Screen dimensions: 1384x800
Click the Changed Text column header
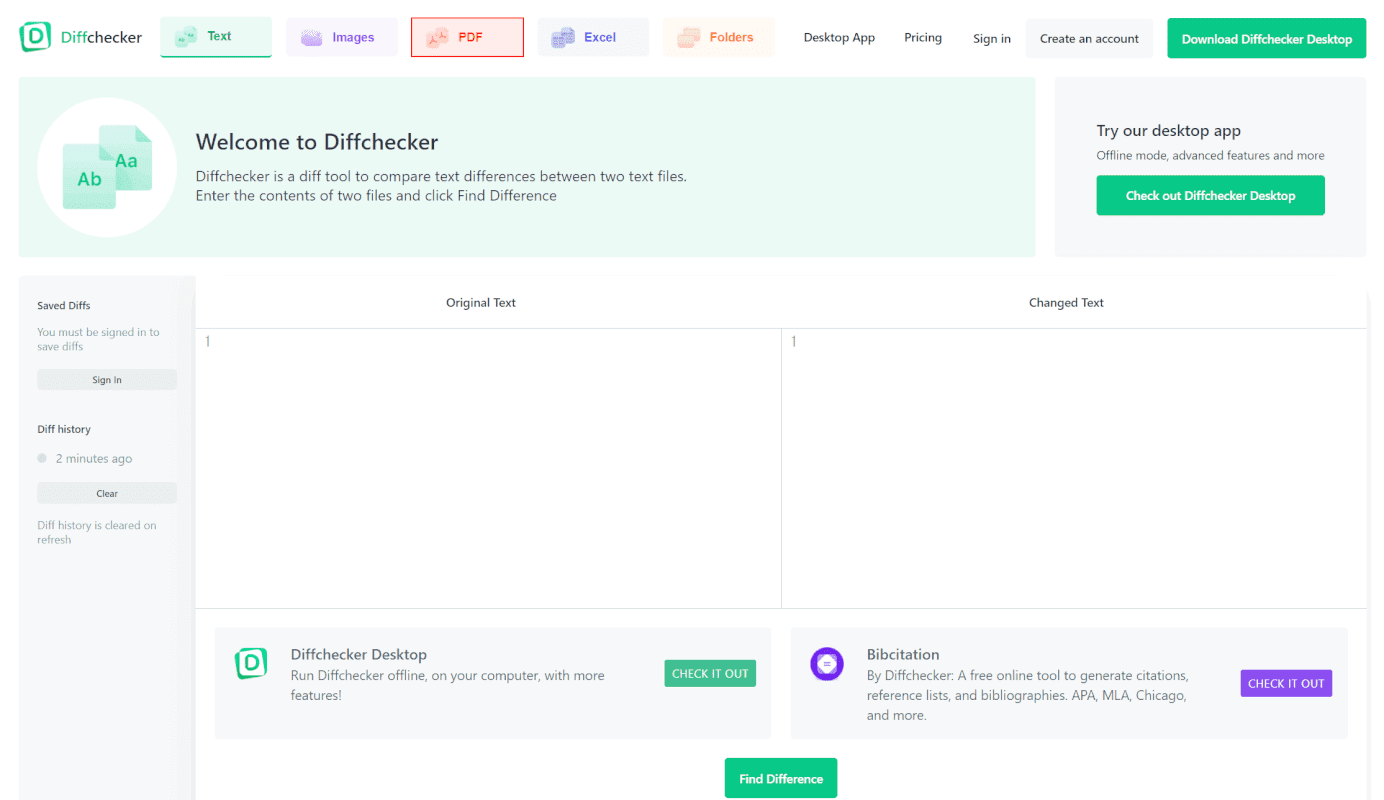tap(1066, 303)
